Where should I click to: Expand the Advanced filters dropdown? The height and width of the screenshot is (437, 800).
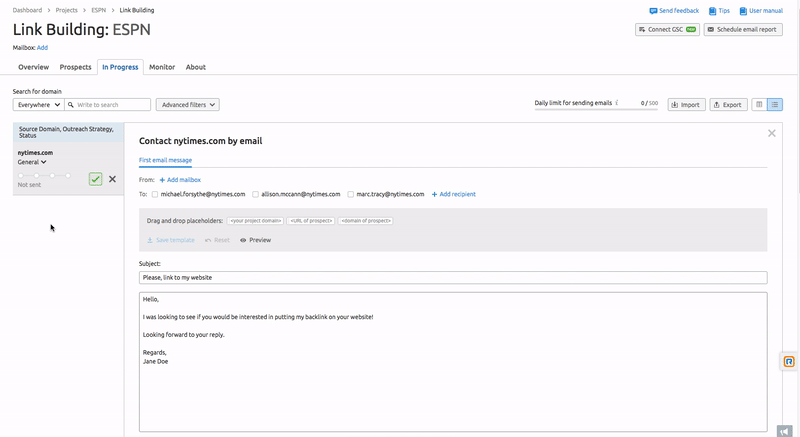point(187,104)
